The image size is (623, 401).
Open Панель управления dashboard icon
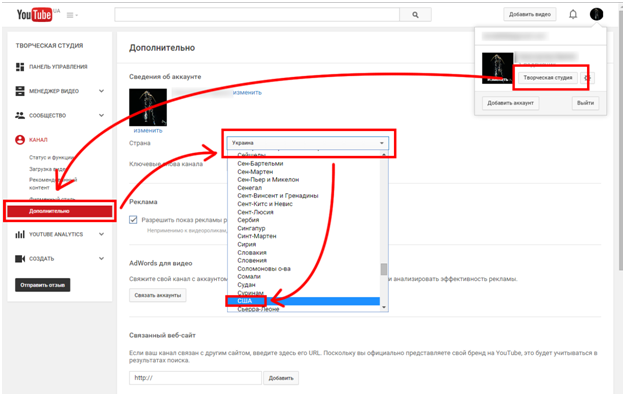pos(20,67)
